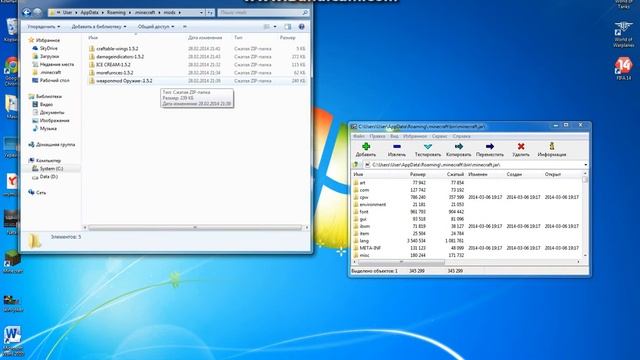The height and width of the screenshot is (360, 640).
Task: Select the Microsoft Word desktop icon
Action: (x=12, y=340)
